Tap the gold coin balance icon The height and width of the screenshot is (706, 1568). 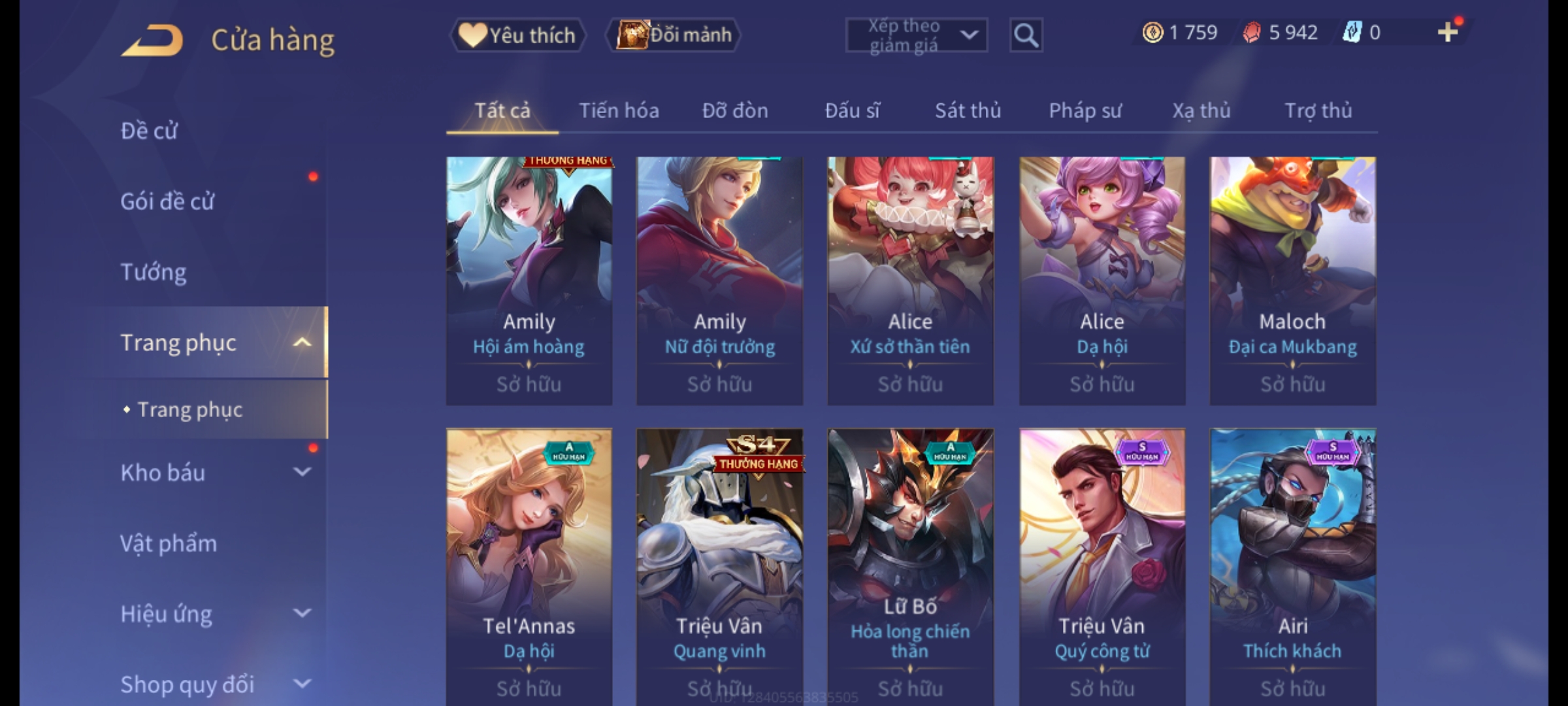pyautogui.click(x=1152, y=33)
